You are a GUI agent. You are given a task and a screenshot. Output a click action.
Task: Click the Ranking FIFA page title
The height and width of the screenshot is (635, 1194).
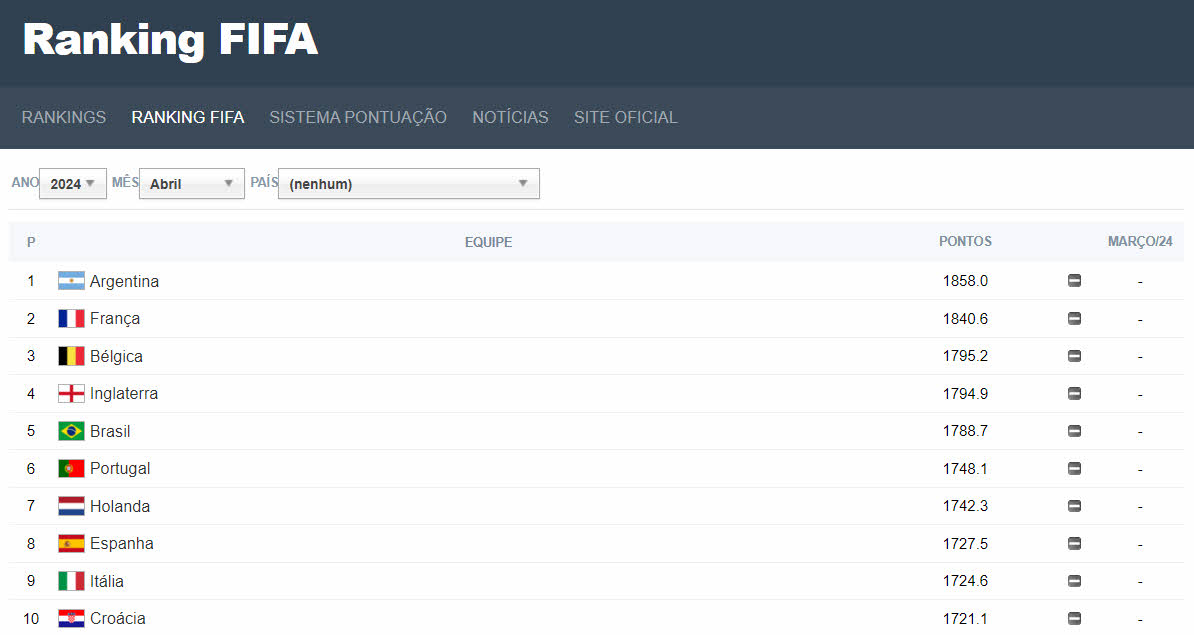coord(171,40)
